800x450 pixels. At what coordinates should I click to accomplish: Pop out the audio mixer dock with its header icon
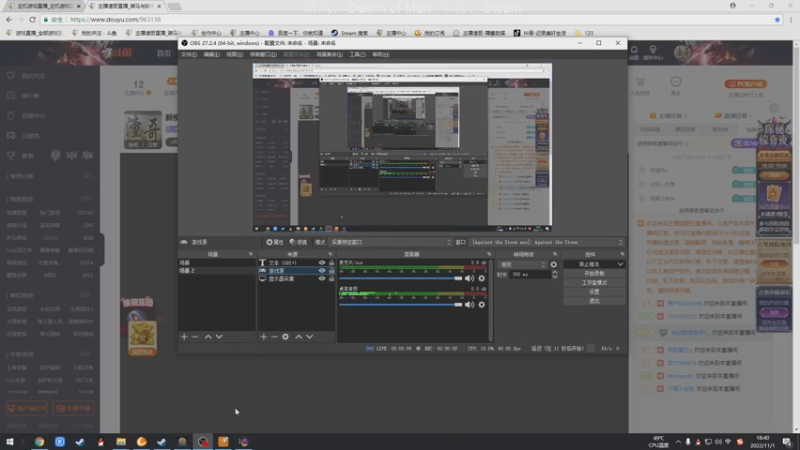489,254
